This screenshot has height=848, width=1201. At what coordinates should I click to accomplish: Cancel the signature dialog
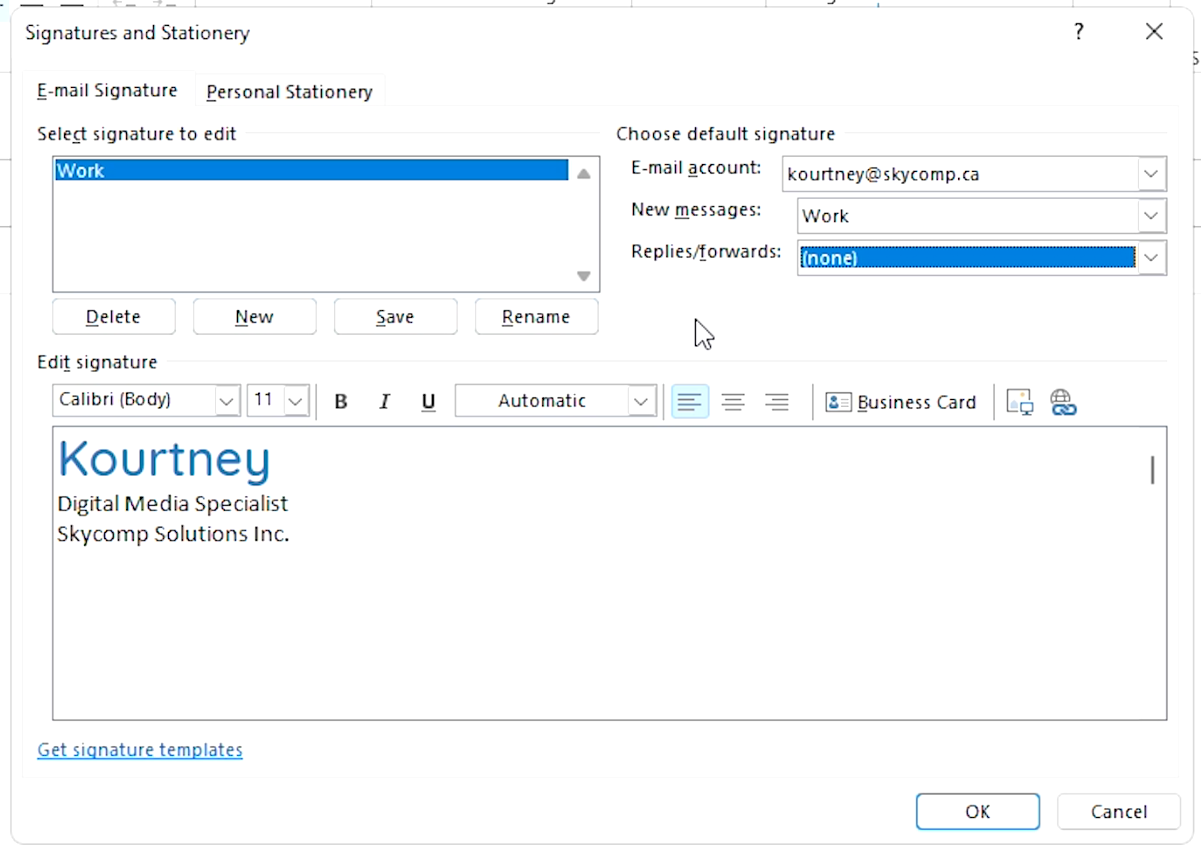1119,811
